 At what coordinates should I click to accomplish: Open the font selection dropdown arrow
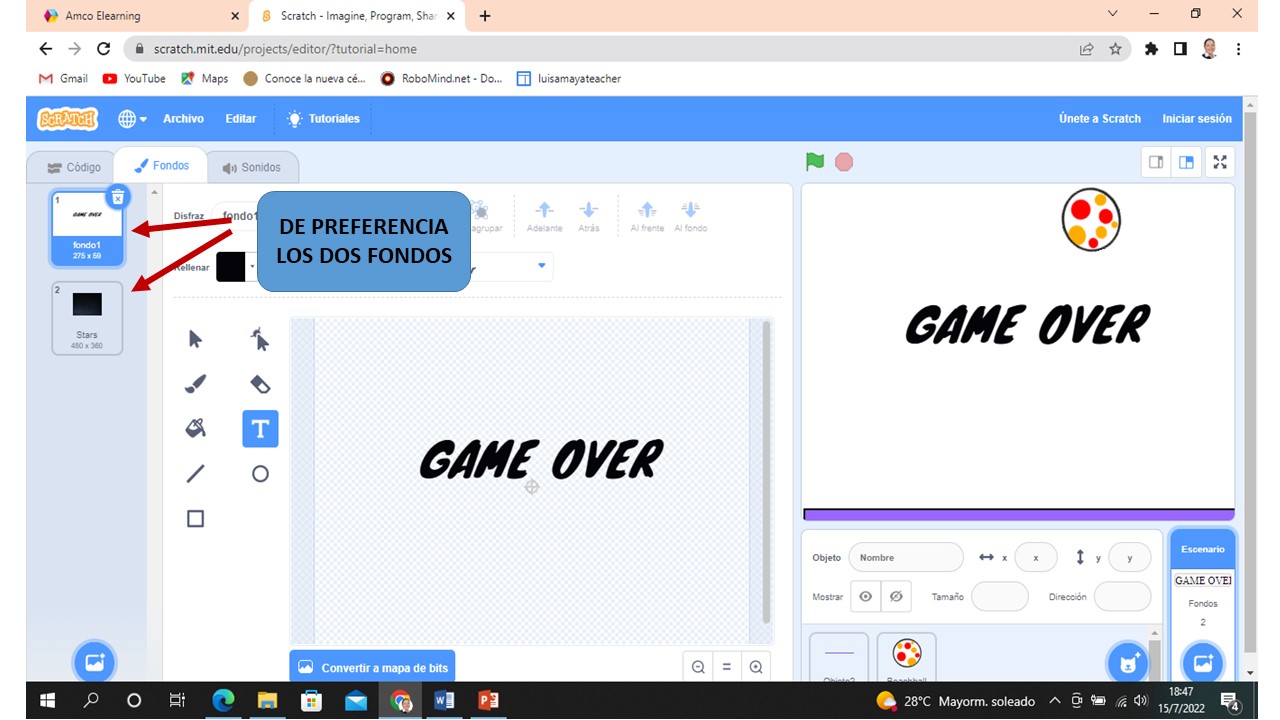click(542, 266)
